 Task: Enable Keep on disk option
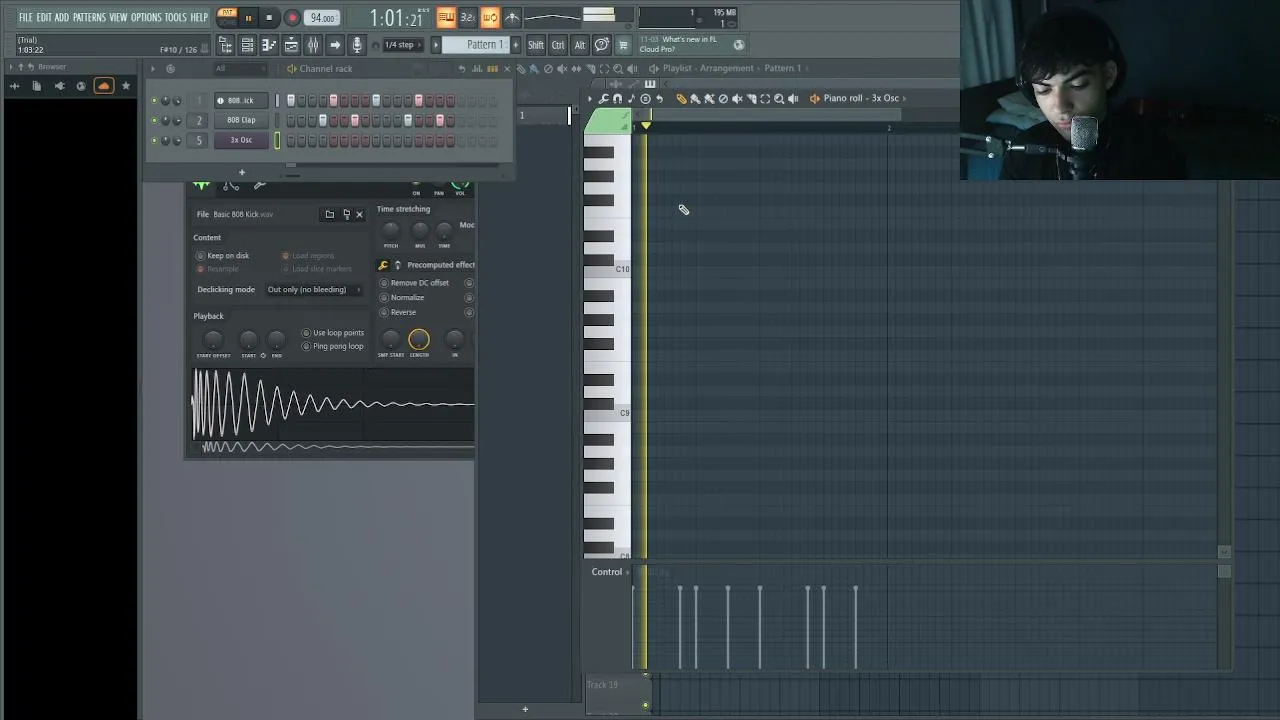[224, 256]
